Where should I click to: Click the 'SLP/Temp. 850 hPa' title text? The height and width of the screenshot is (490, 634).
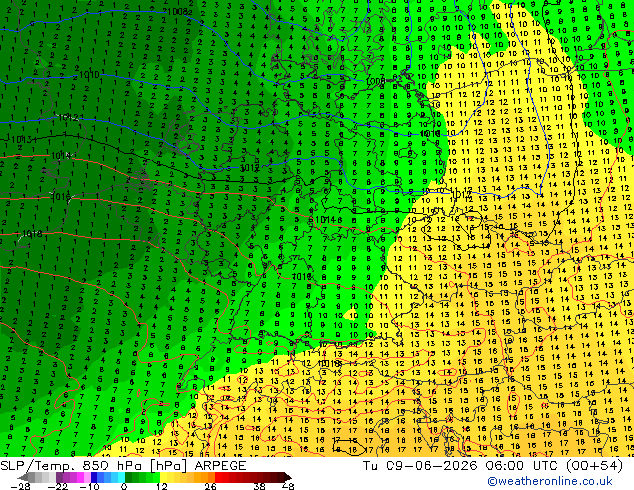70,466
